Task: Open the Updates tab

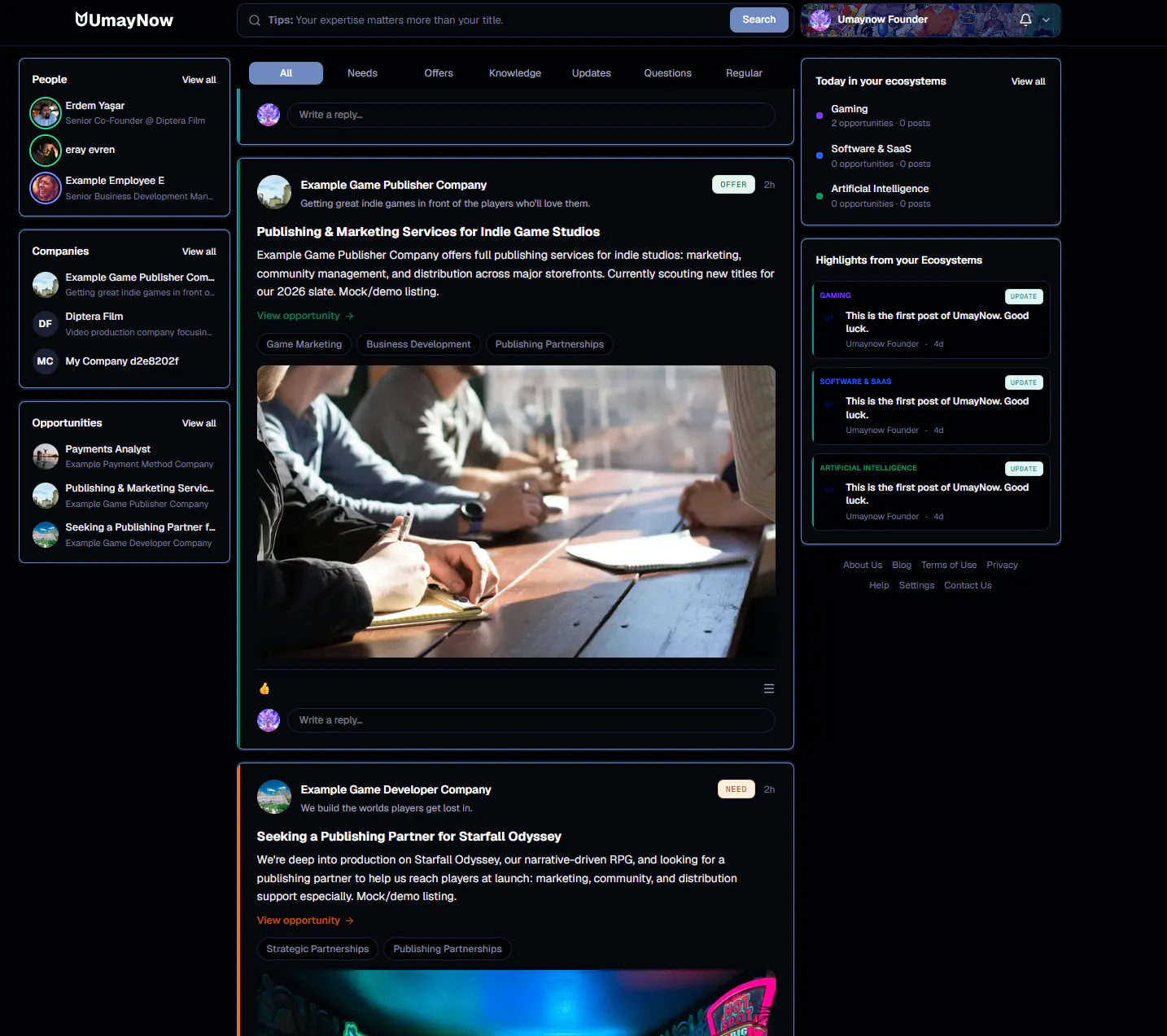Action: click(x=592, y=73)
